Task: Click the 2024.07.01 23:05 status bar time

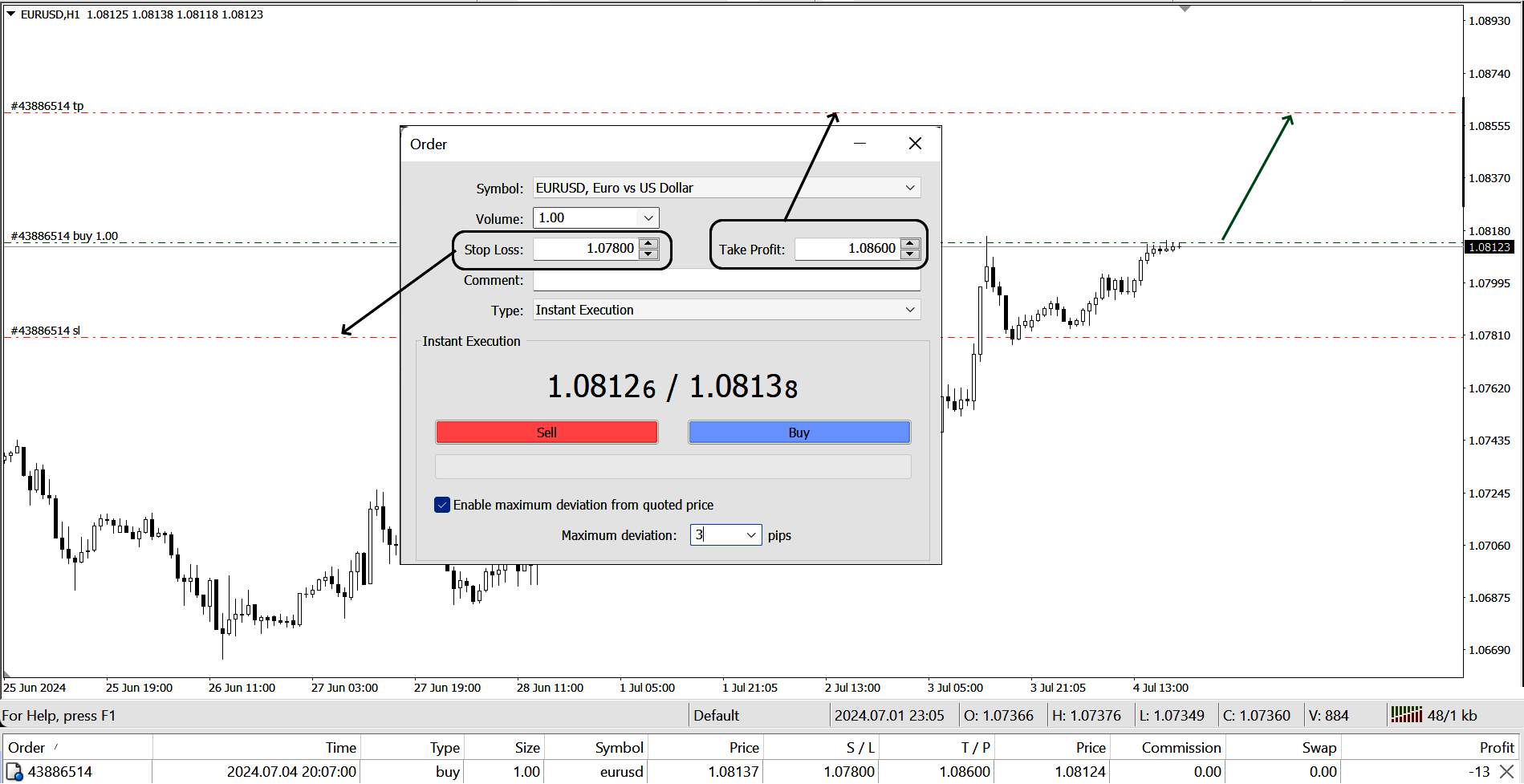Action: point(889,715)
